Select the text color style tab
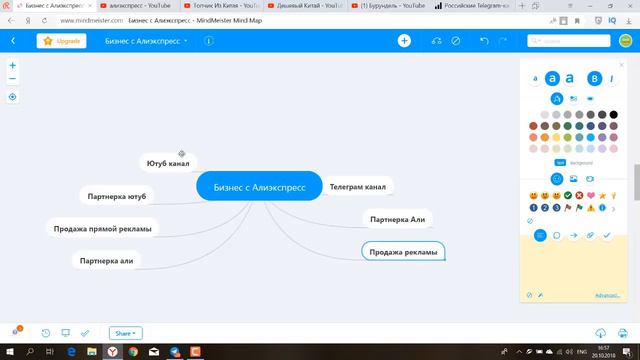The image size is (640, 360). 557,98
